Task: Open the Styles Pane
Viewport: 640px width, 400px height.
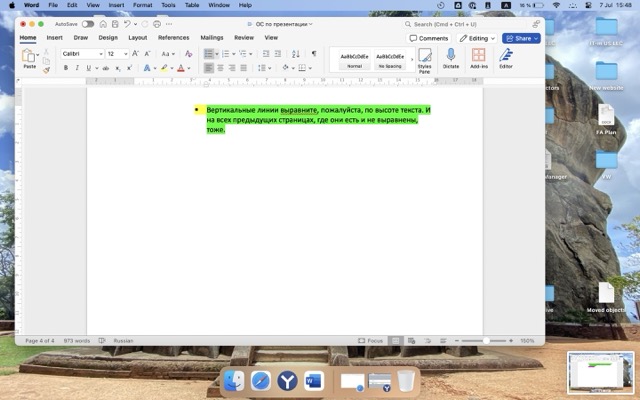Action: coord(424,60)
